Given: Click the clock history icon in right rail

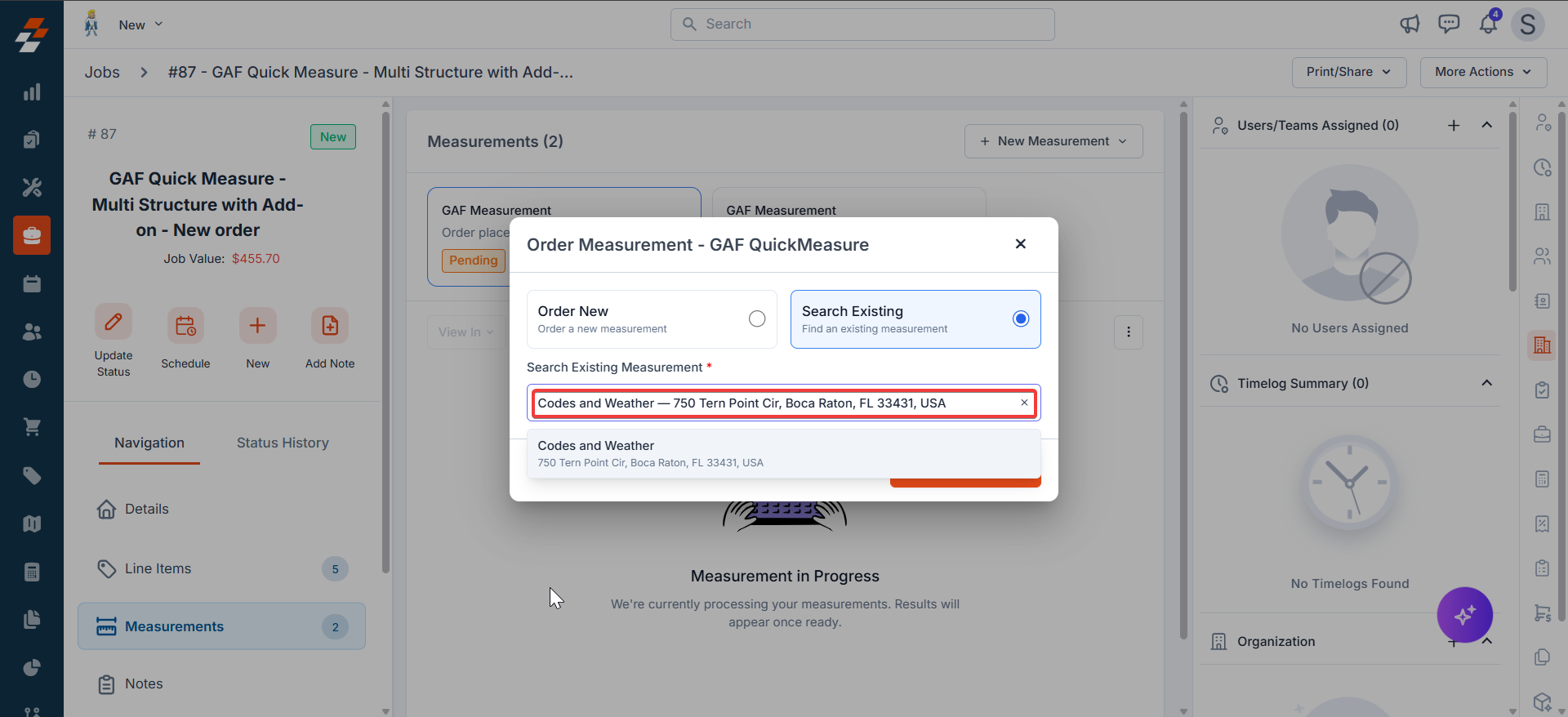Looking at the screenshot, I should (1542, 167).
